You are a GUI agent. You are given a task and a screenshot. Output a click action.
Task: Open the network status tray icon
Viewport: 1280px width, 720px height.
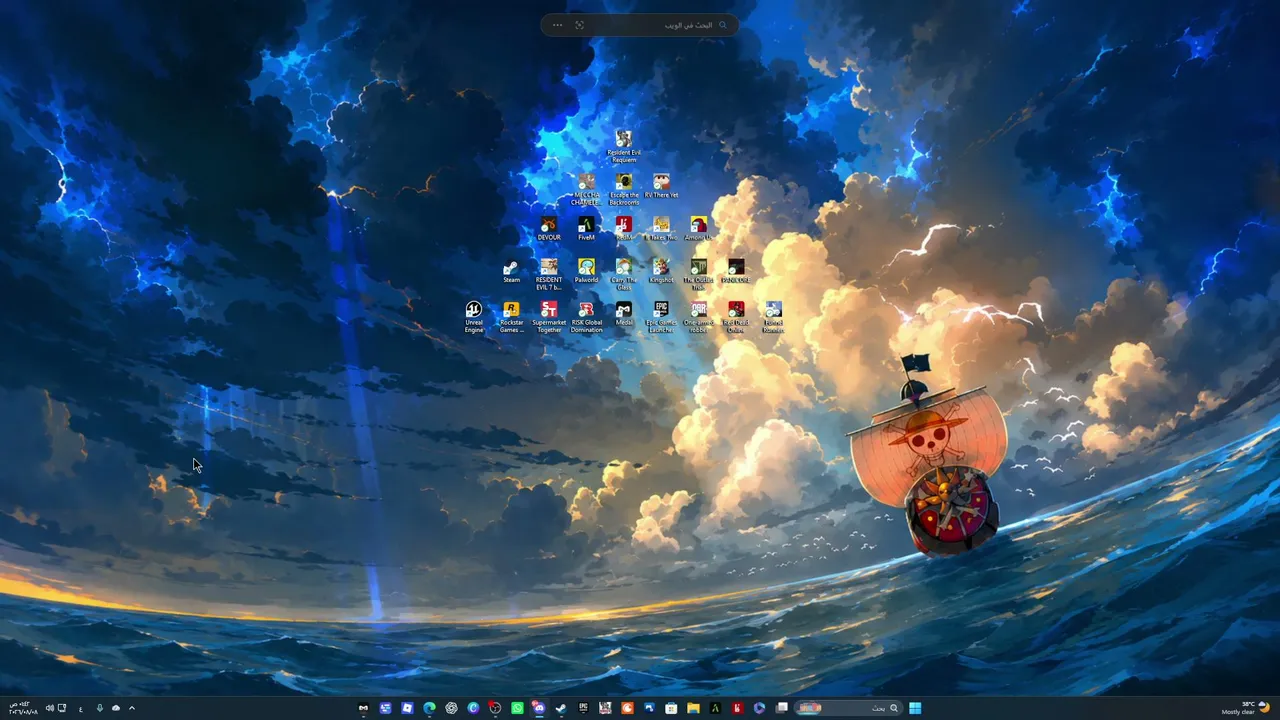point(62,708)
